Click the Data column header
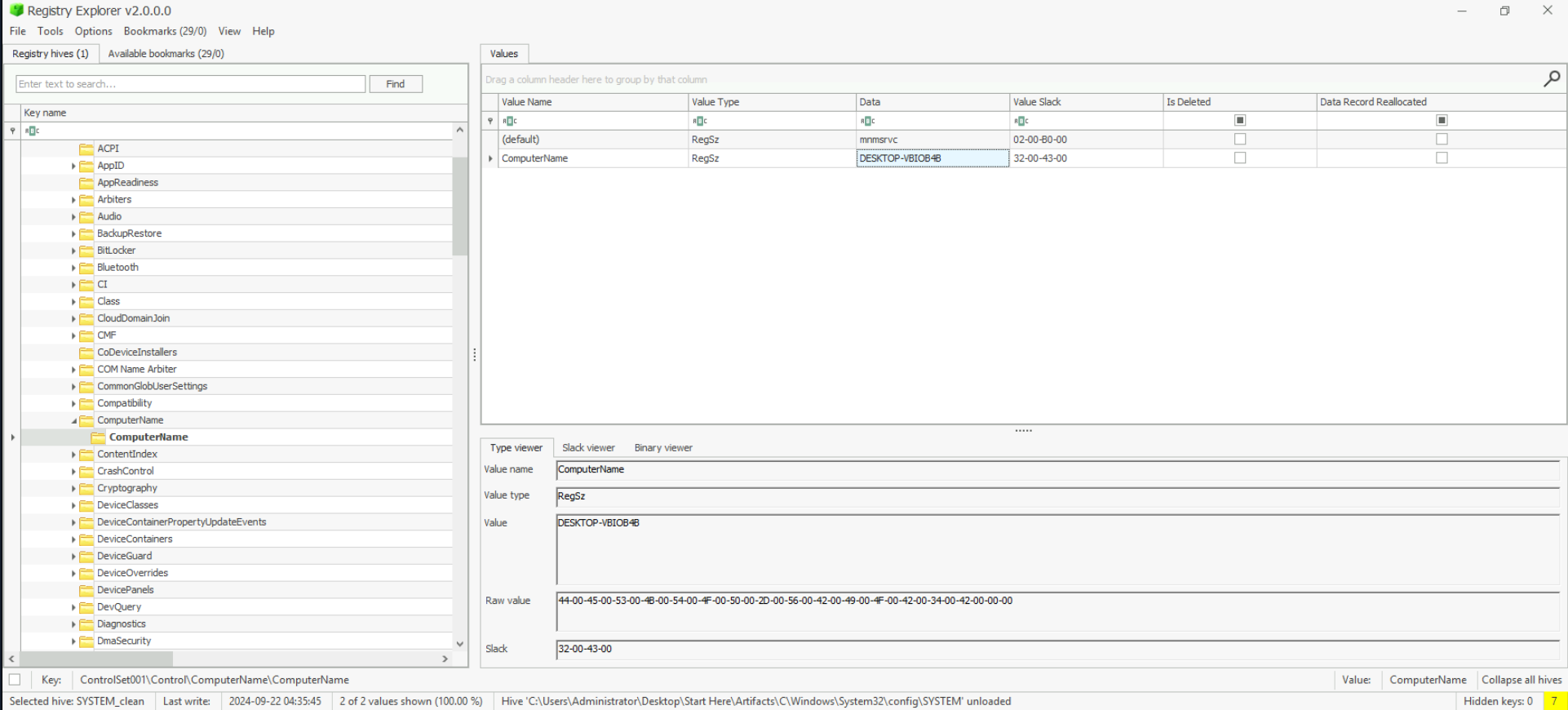The image size is (1568, 710). pyautogui.click(x=932, y=102)
